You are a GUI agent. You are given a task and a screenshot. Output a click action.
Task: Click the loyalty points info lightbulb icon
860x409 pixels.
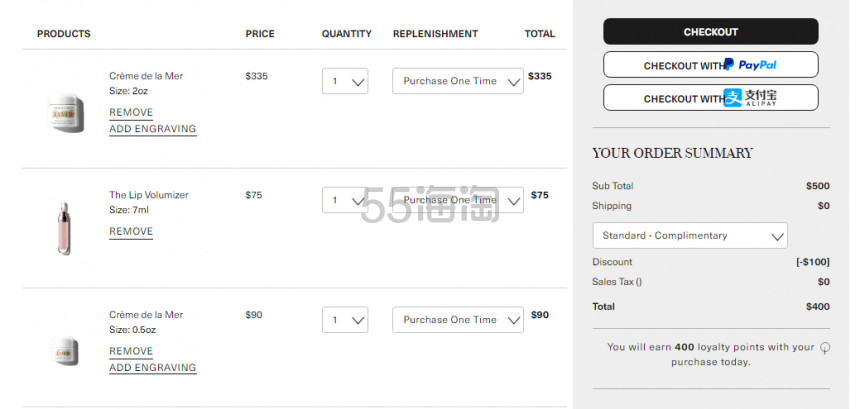point(824,348)
